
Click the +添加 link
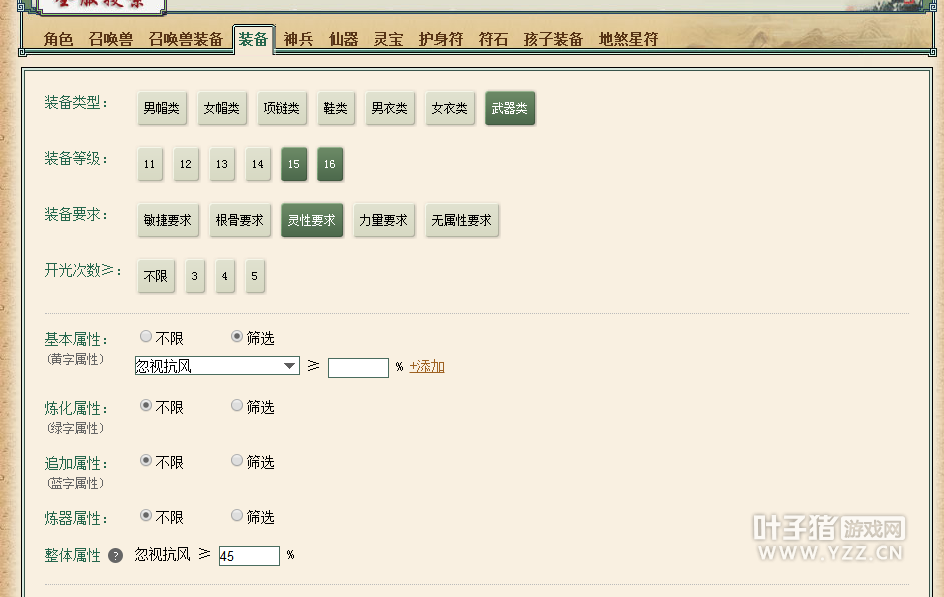(x=427, y=367)
